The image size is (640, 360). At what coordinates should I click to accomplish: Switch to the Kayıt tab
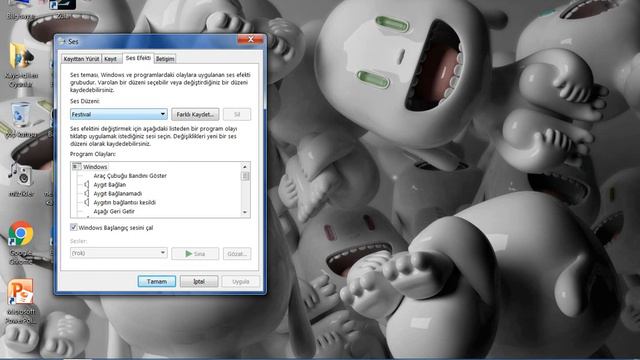(111, 59)
